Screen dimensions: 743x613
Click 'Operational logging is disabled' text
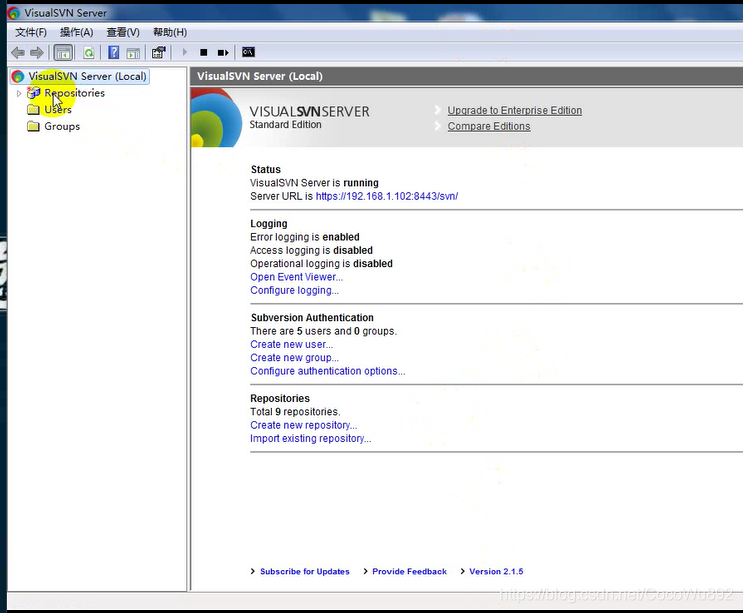(x=321, y=263)
